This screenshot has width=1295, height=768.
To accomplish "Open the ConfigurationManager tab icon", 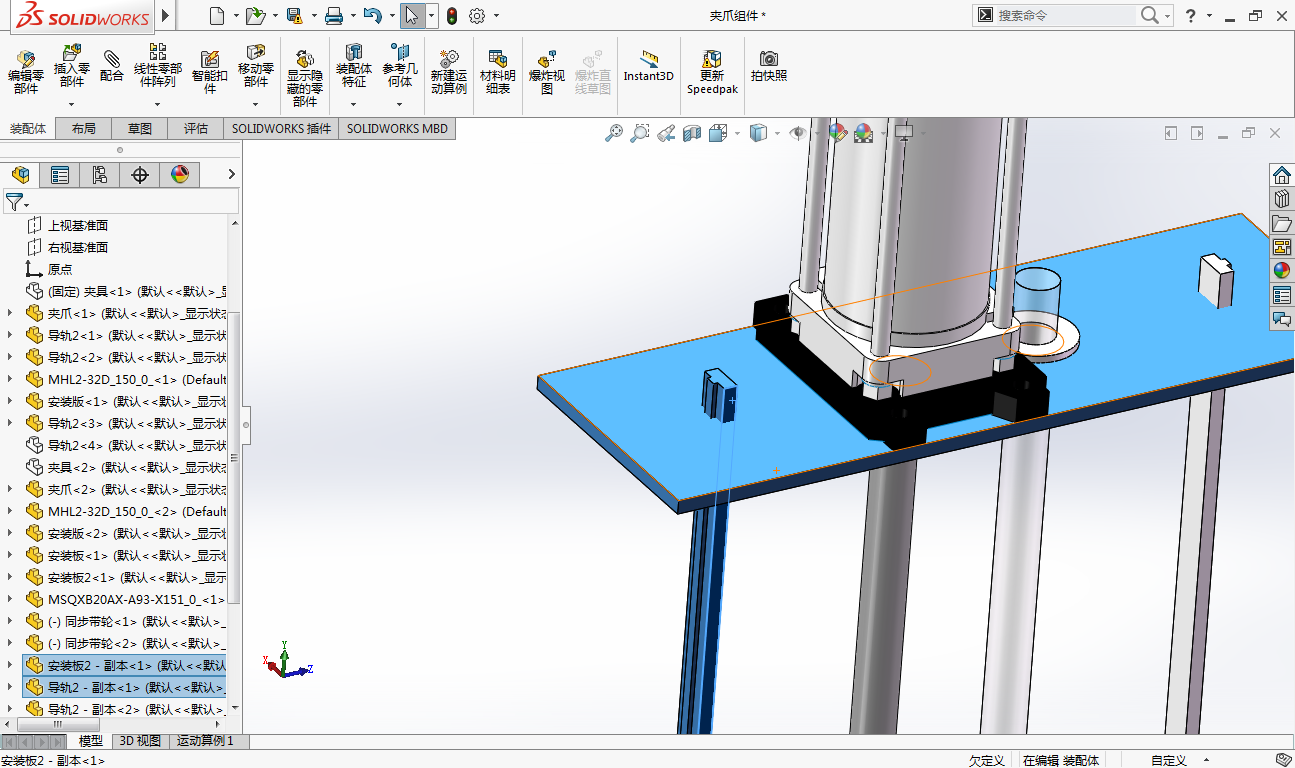I will (99, 175).
